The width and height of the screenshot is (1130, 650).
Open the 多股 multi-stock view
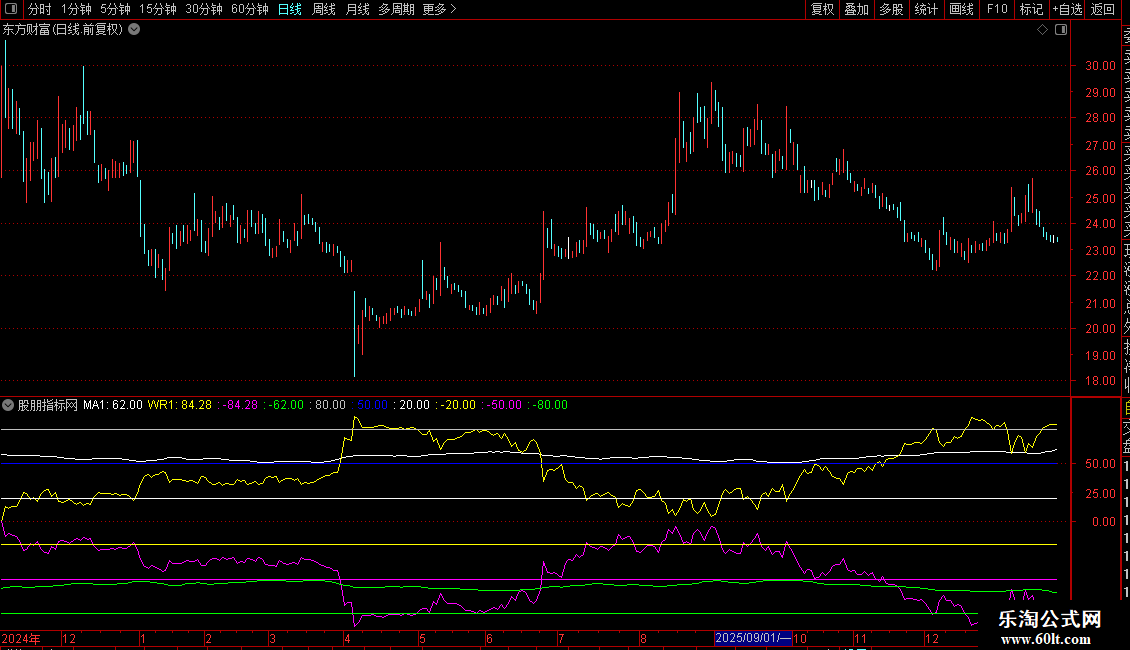pyautogui.click(x=891, y=9)
